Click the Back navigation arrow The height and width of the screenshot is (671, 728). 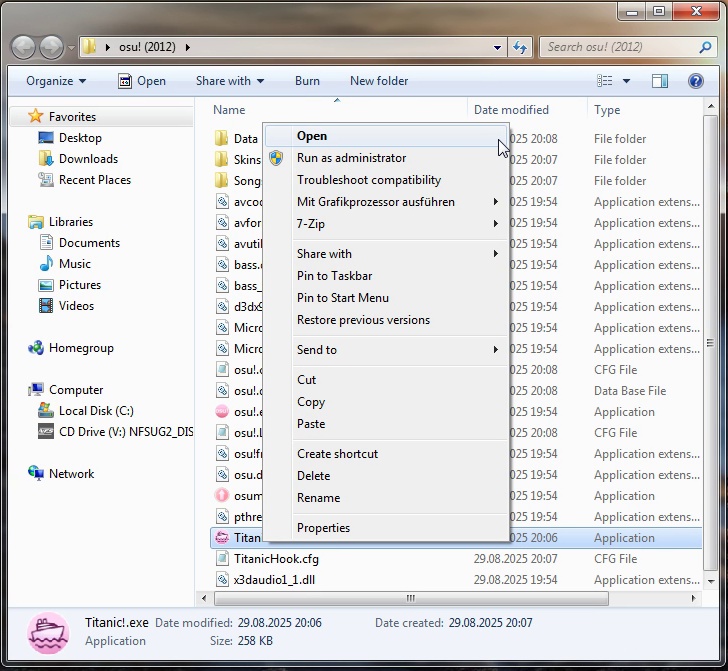23,47
